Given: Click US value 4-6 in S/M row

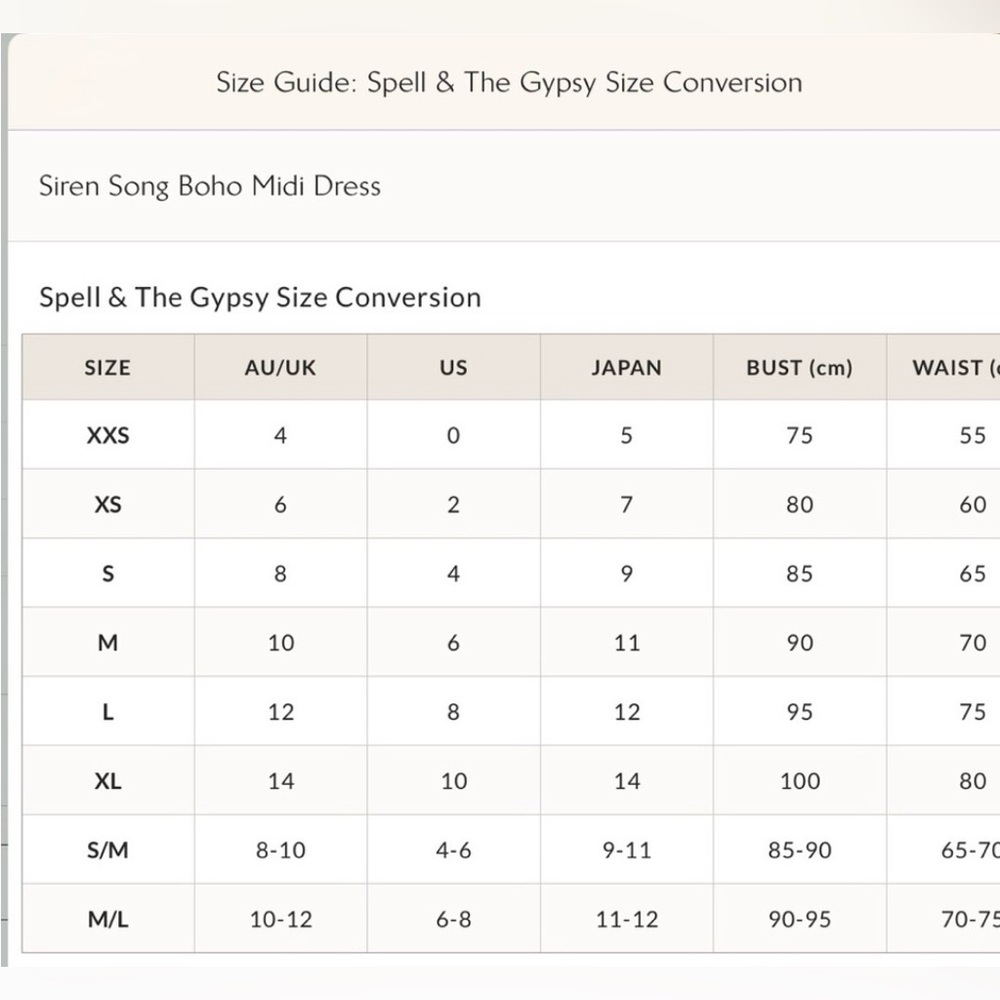Looking at the screenshot, I should coord(453,850).
